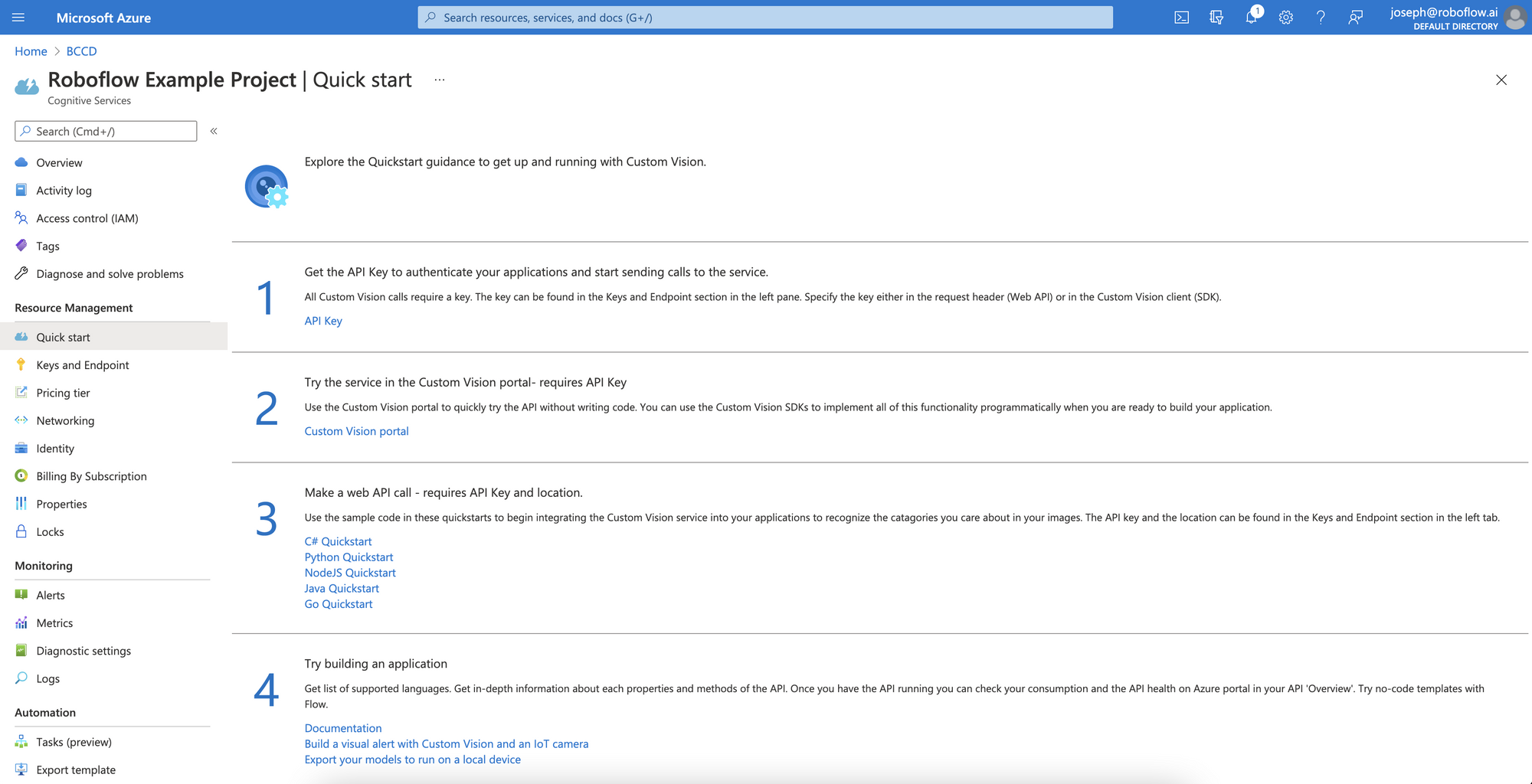Navigate to Home via the breadcrumb
The image size is (1532, 784).
pyautogui.click(x=31, y=51)
